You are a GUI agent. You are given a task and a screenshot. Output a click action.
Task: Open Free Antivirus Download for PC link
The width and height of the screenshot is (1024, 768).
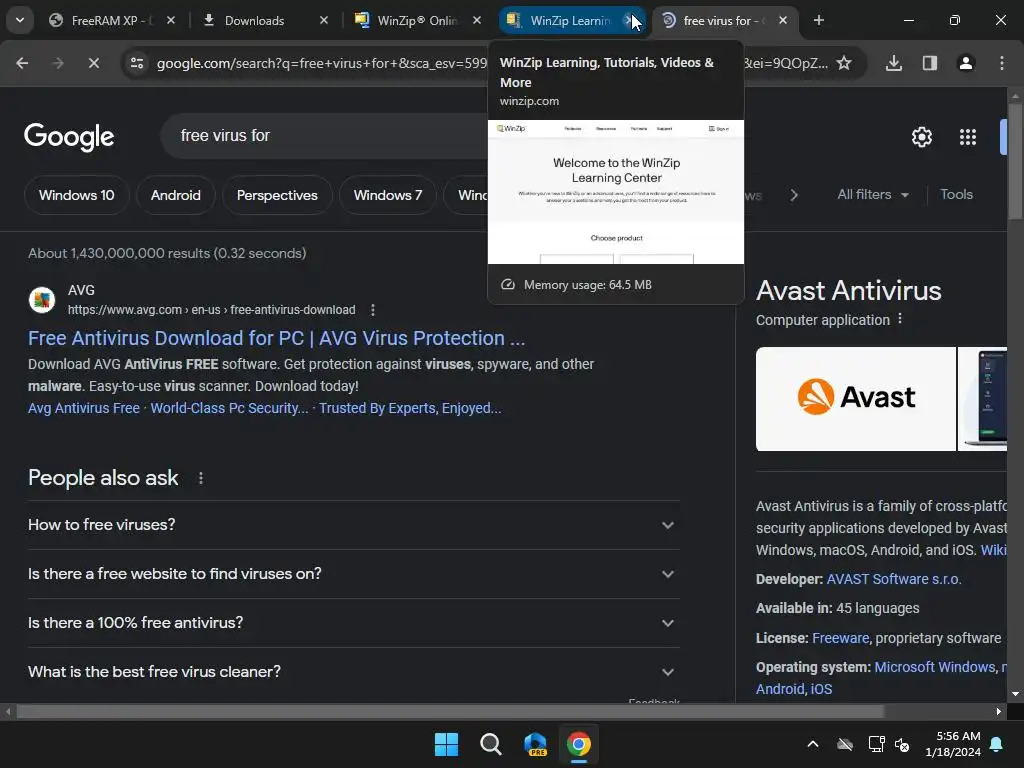coord(276,338)
